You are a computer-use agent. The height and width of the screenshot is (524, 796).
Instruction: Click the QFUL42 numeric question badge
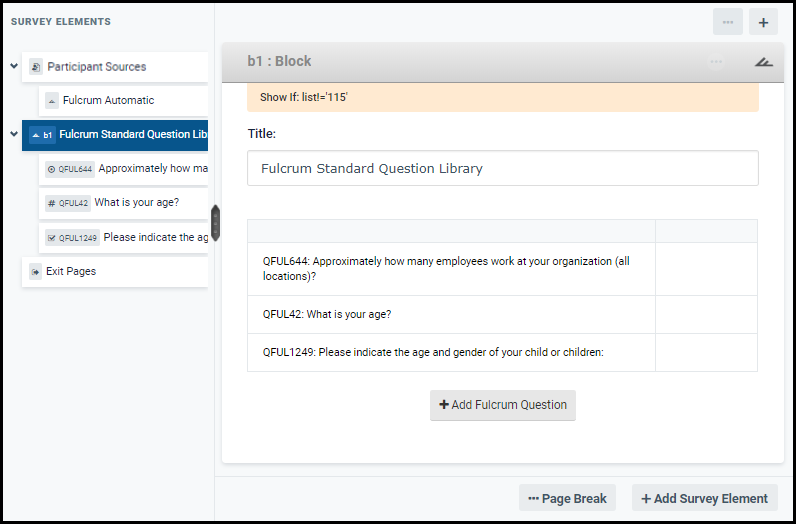tap(68, 203)
